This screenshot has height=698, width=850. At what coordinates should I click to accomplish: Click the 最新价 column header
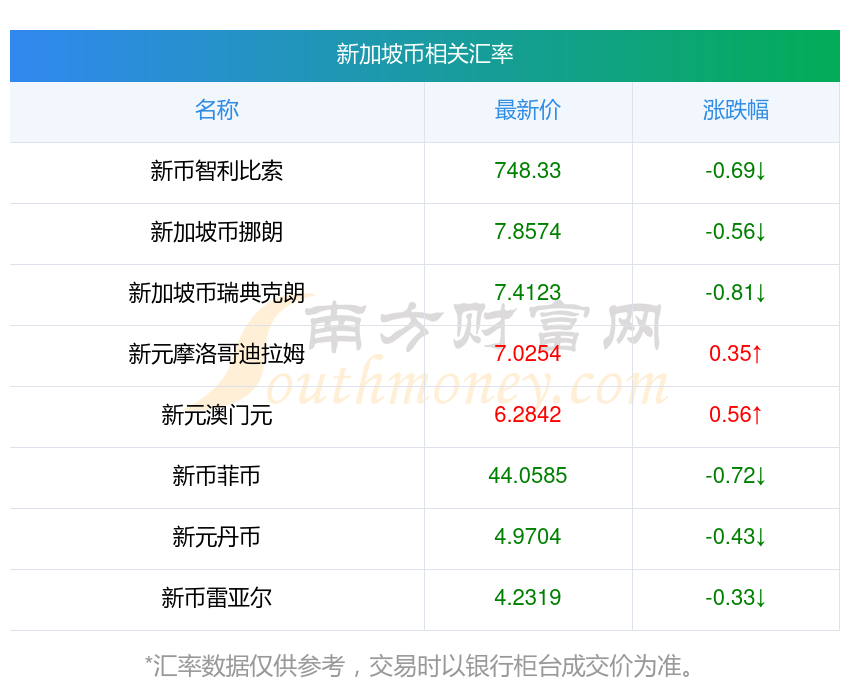527,110
